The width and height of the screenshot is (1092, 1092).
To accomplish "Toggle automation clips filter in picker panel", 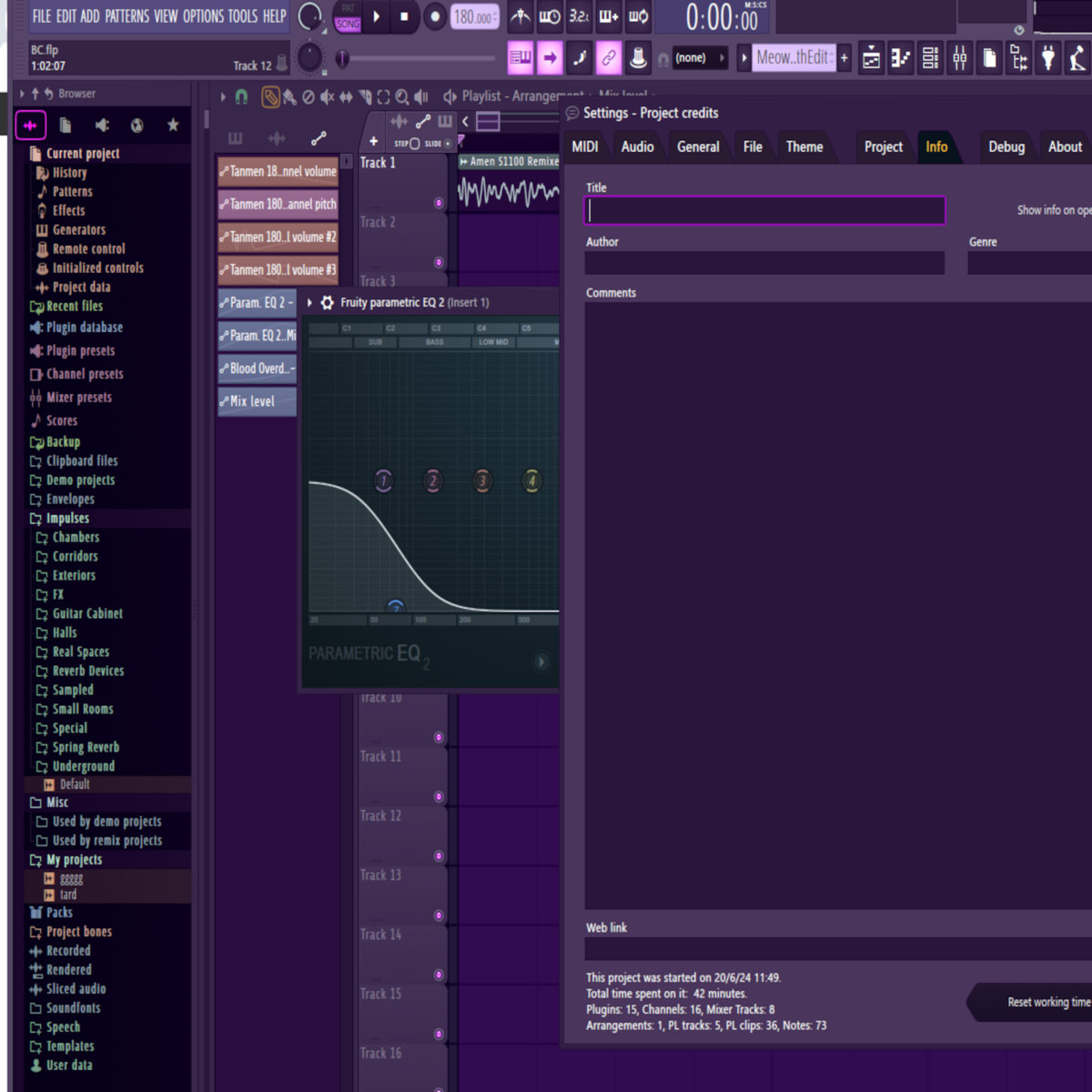I will coord(318,138).
